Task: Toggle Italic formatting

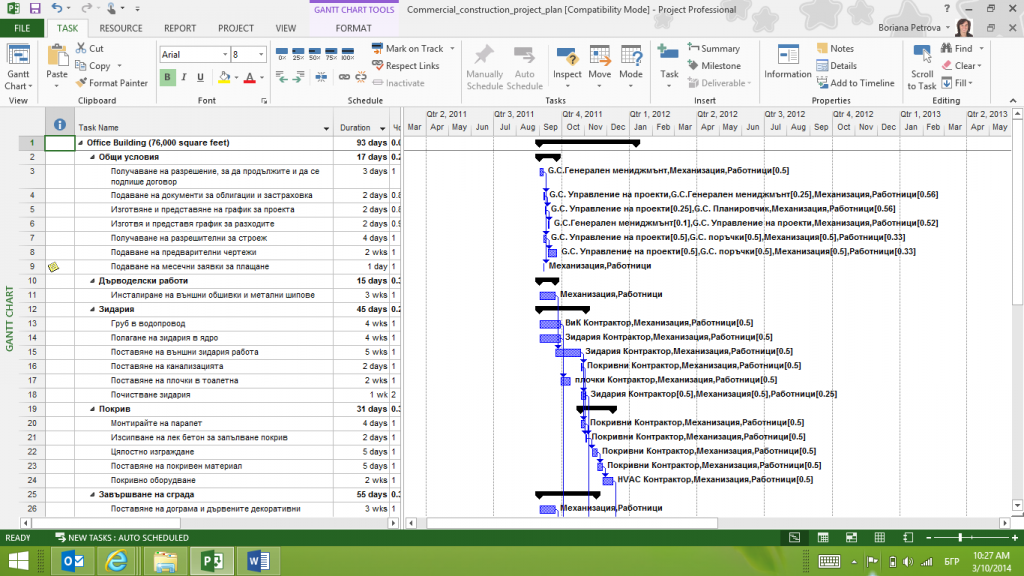Action: 184,77
